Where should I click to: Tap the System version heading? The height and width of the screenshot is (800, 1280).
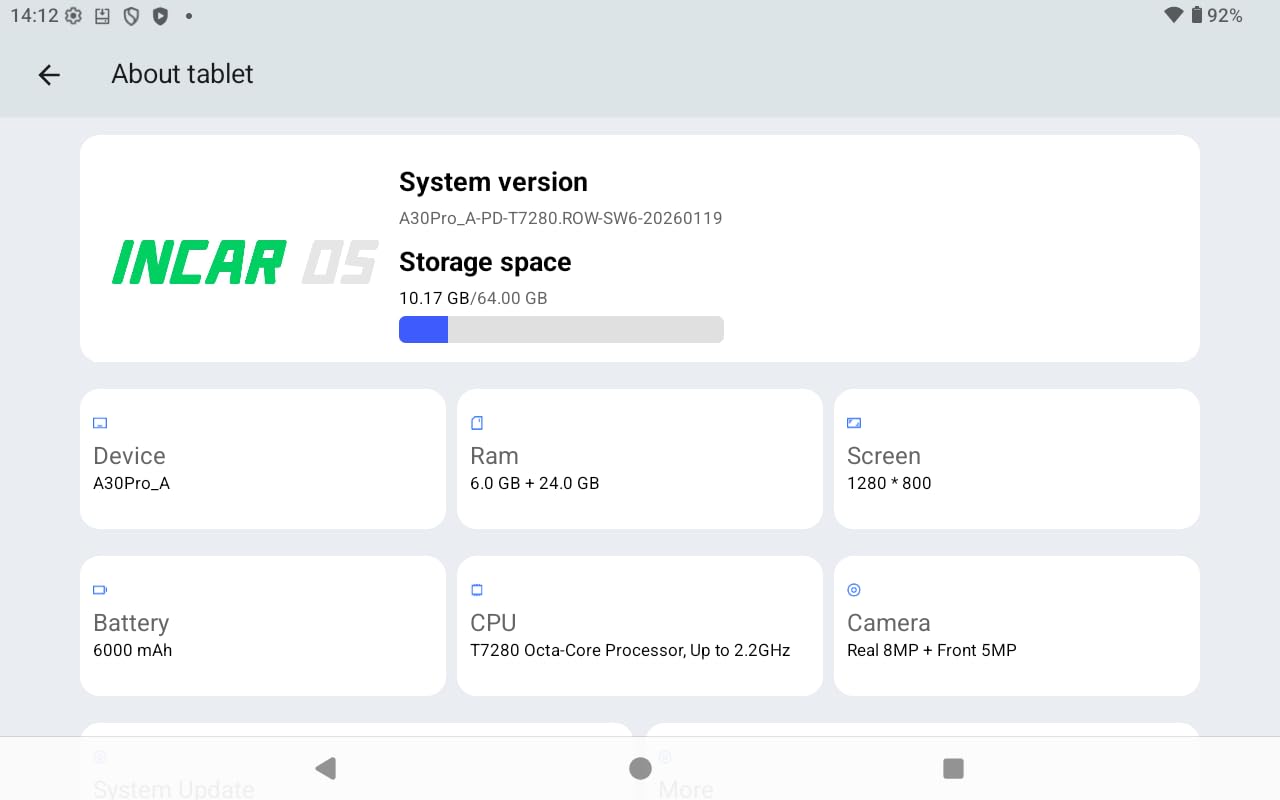(x=493, y=182)
